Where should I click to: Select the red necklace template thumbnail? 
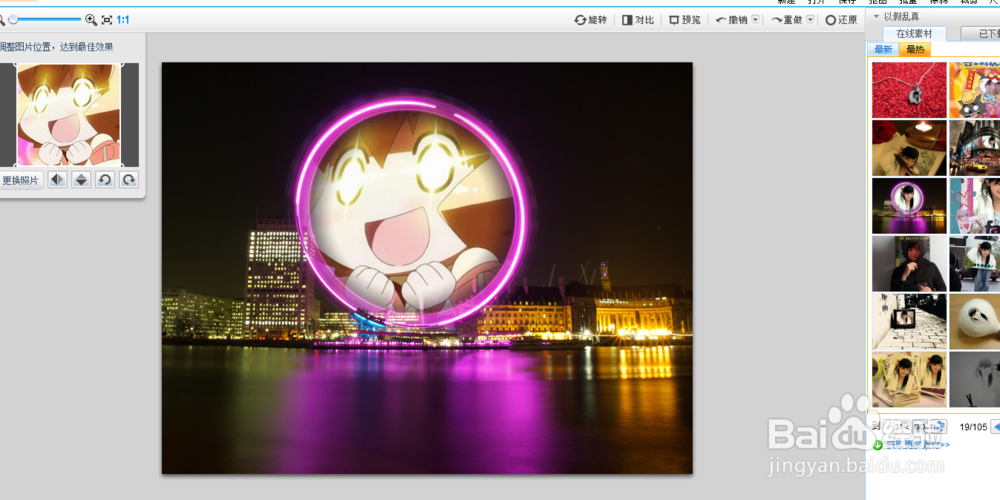pos(909,90)
